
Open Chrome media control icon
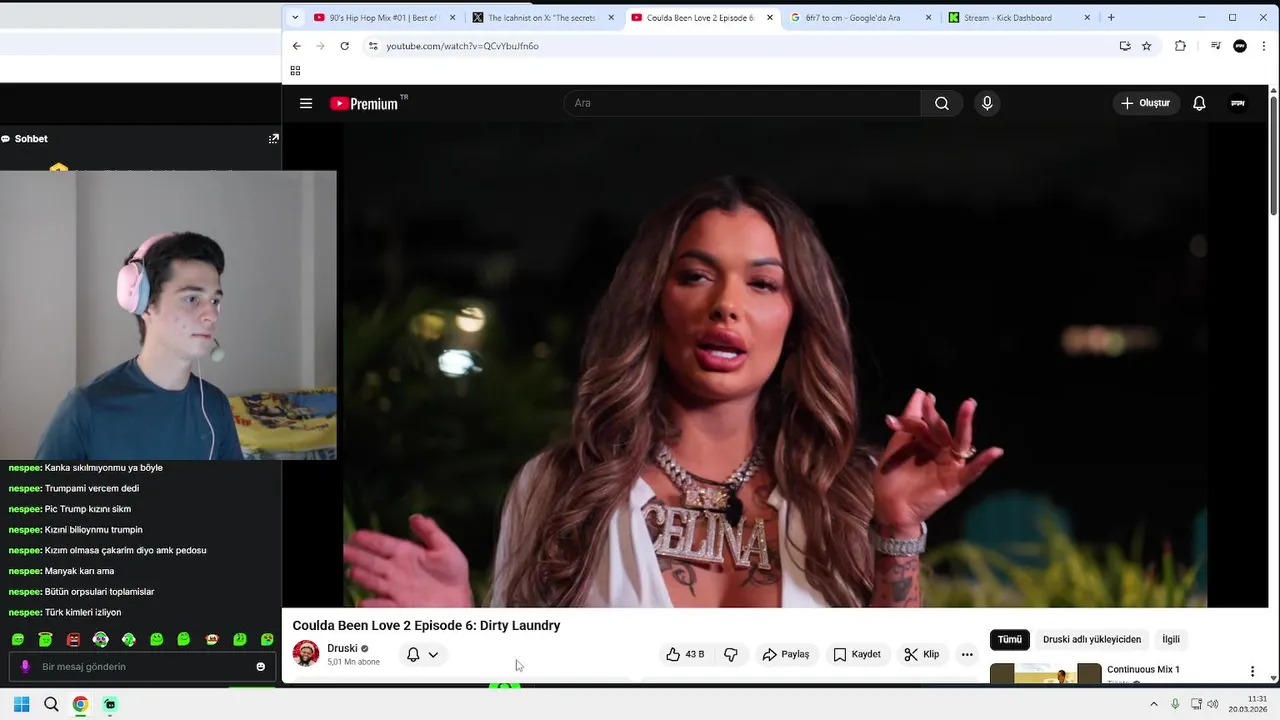pyautogui.click(x=1215, y=46)
